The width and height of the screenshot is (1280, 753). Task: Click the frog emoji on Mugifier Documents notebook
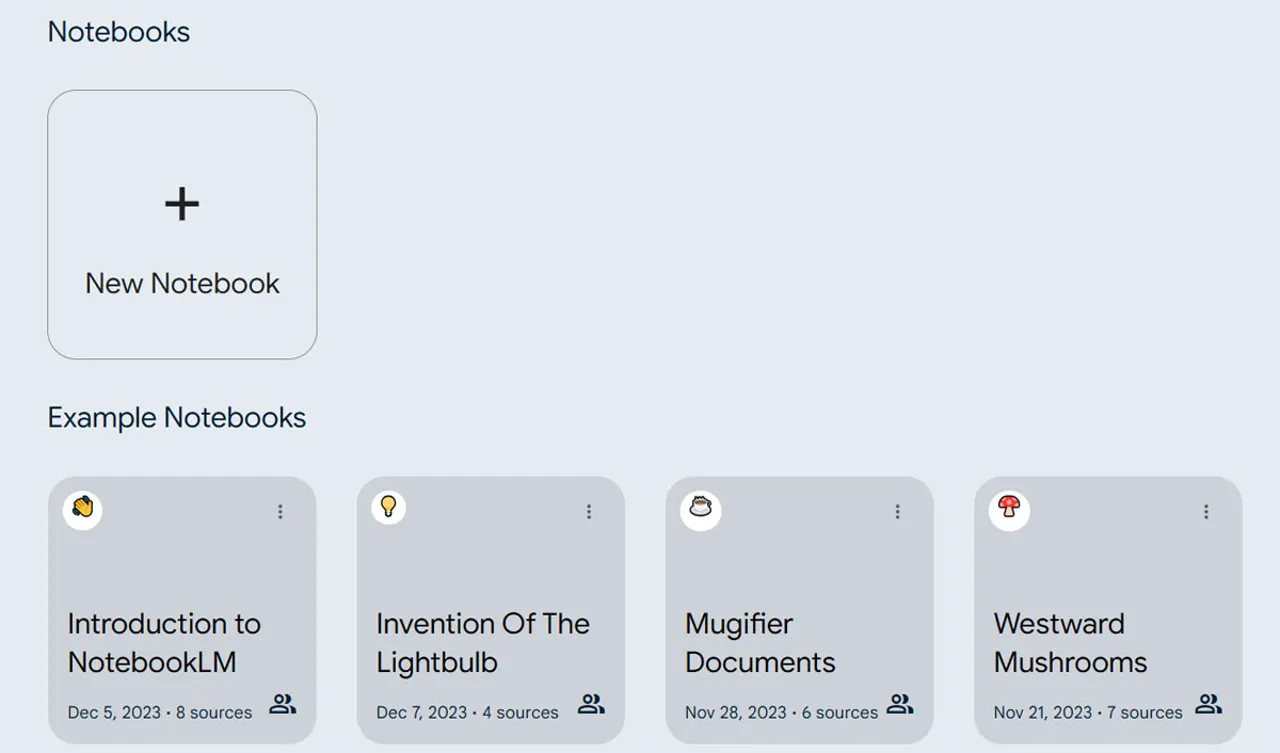(x=700, y=508)
